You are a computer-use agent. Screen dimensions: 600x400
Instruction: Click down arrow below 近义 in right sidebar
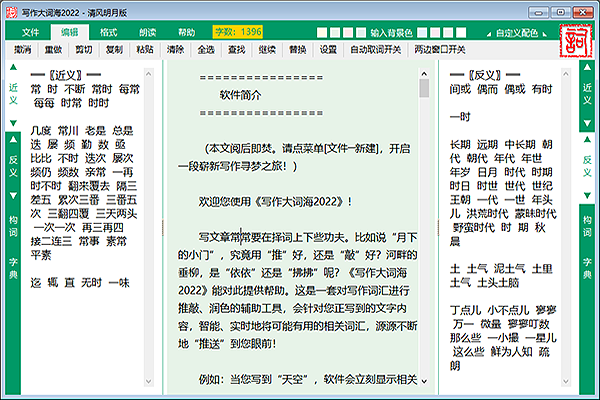click(x=587, y=123)
